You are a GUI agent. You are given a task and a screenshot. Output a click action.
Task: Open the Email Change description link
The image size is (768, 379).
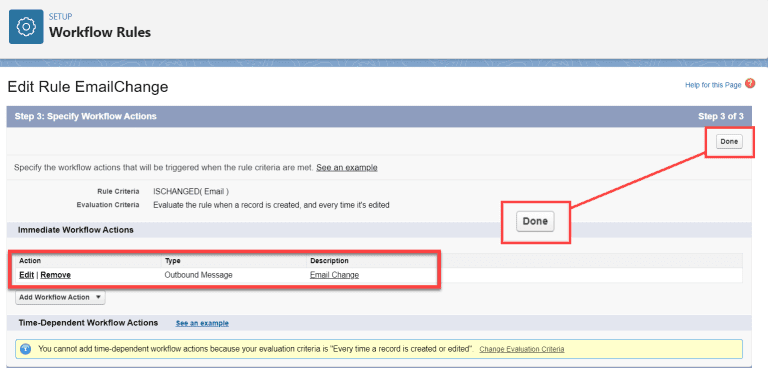pyautogui.click(x=334, y=275)
